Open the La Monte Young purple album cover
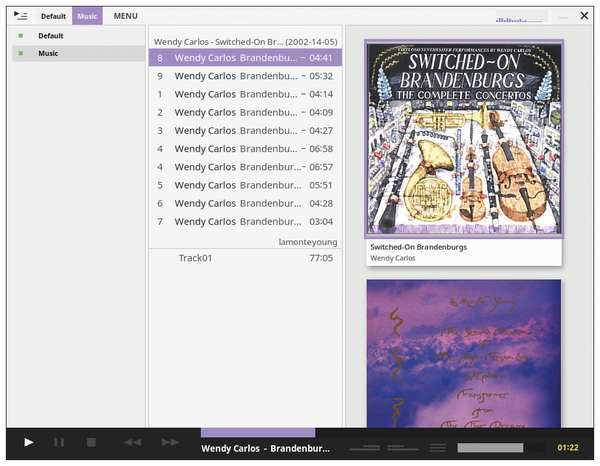600x466 pixels. tap(464, 353)
